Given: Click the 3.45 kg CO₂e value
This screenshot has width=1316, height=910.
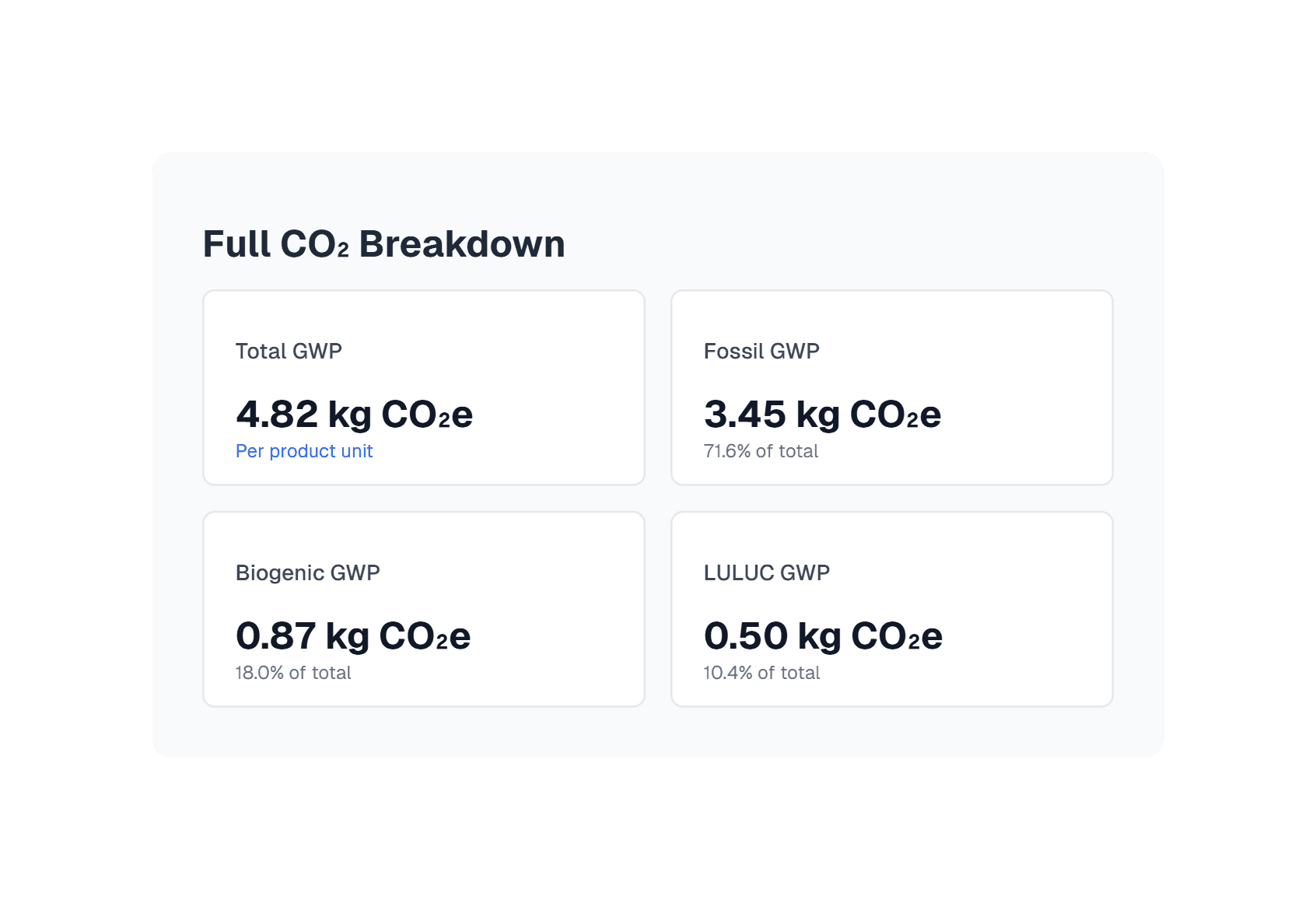Looking at the screenshot, I should (822, 414).
